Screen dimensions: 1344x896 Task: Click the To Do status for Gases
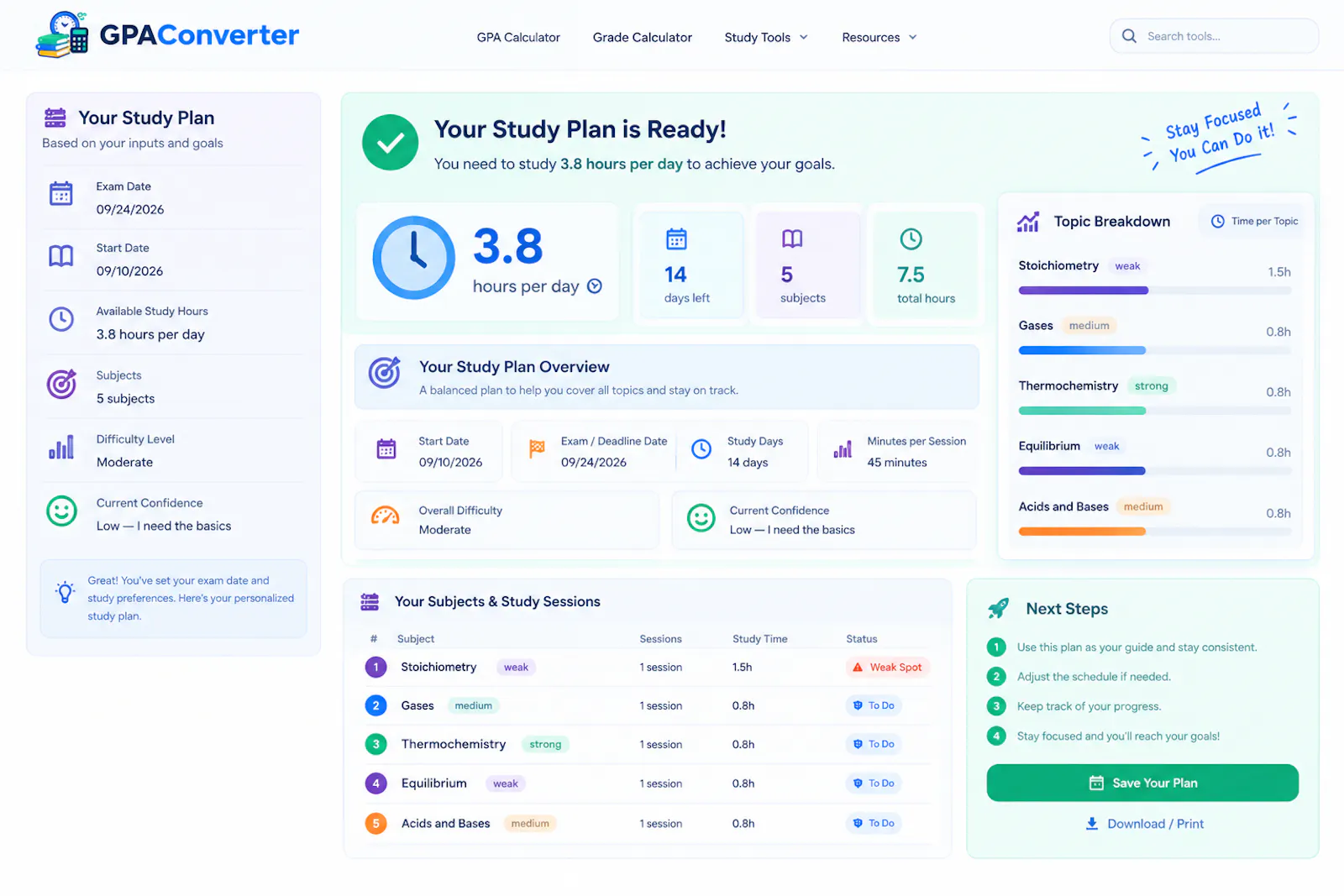point(874,705)
